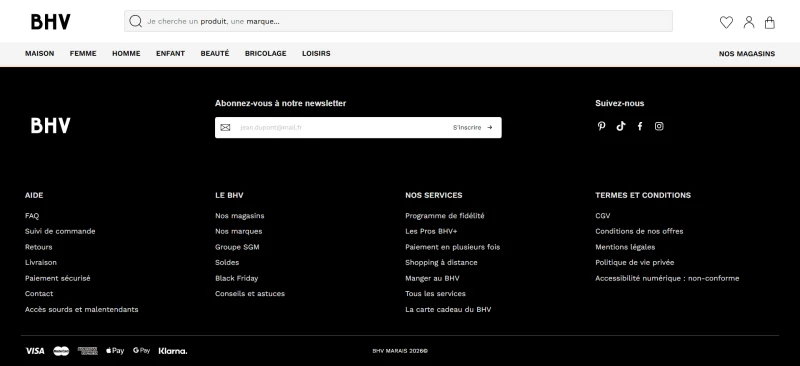Click the S'inscrire subscribe button
800x366 pixels.
(472, 128)
